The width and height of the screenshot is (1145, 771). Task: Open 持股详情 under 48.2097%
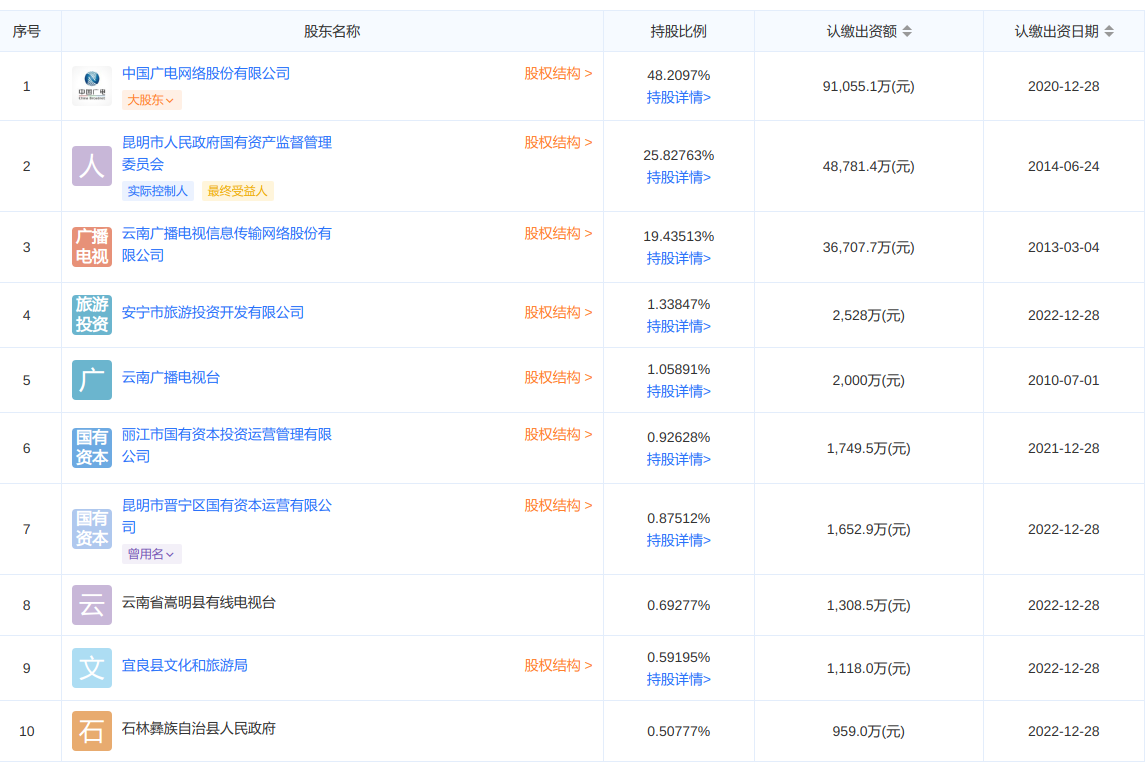click(678, 97)
